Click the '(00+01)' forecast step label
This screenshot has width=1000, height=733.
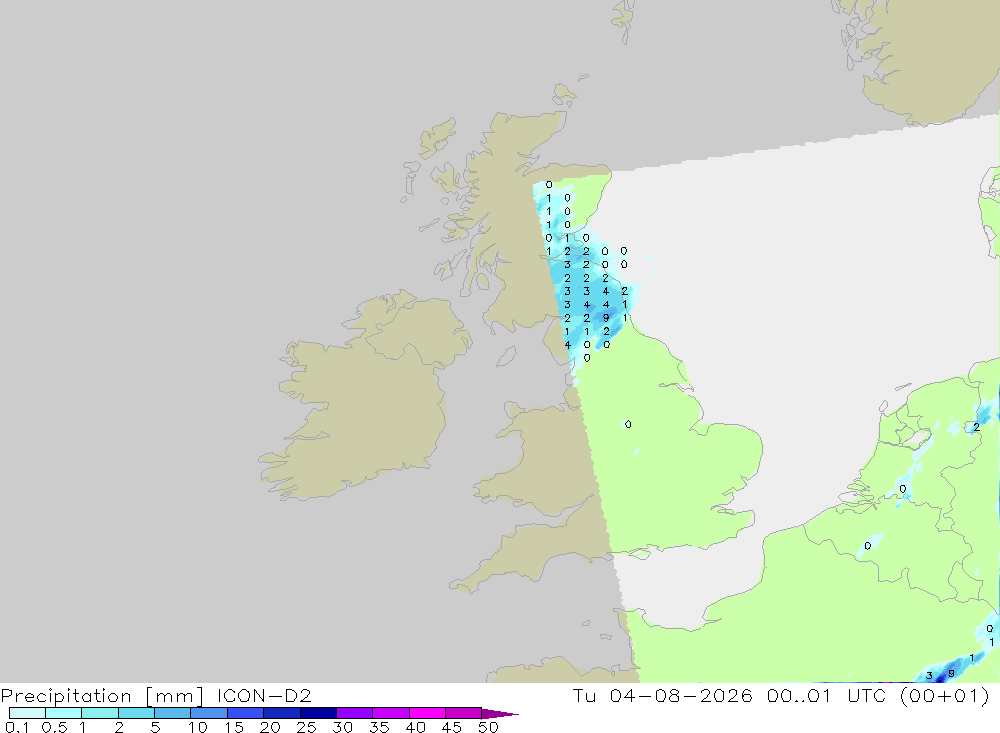pyautogui.click(x=944, y=695)
